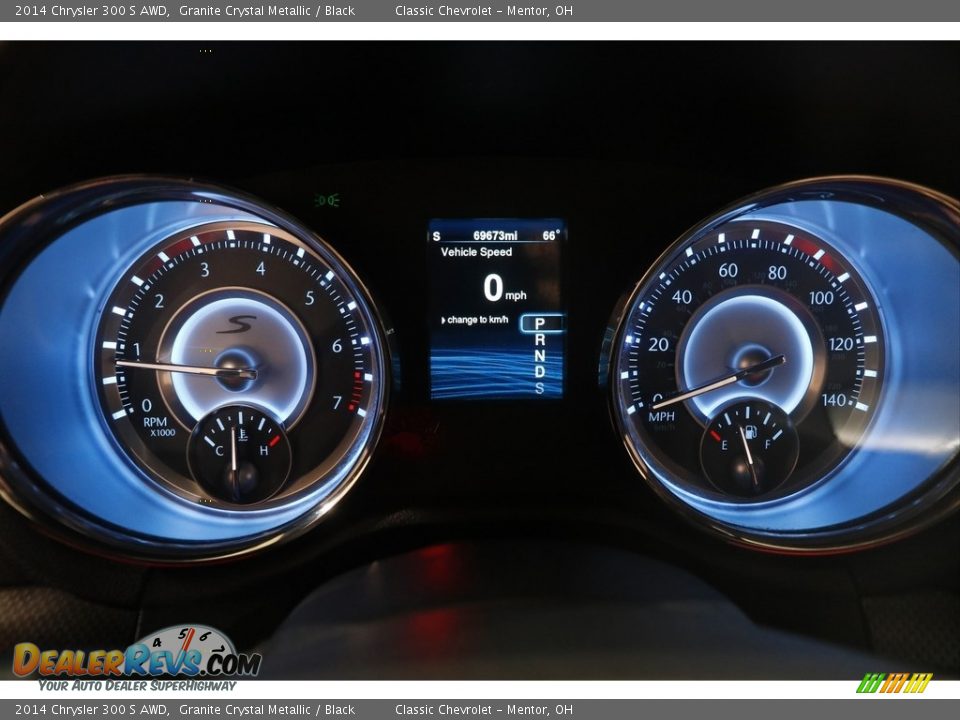Click the 7 mark on tachometer

[x=337, y=402]
